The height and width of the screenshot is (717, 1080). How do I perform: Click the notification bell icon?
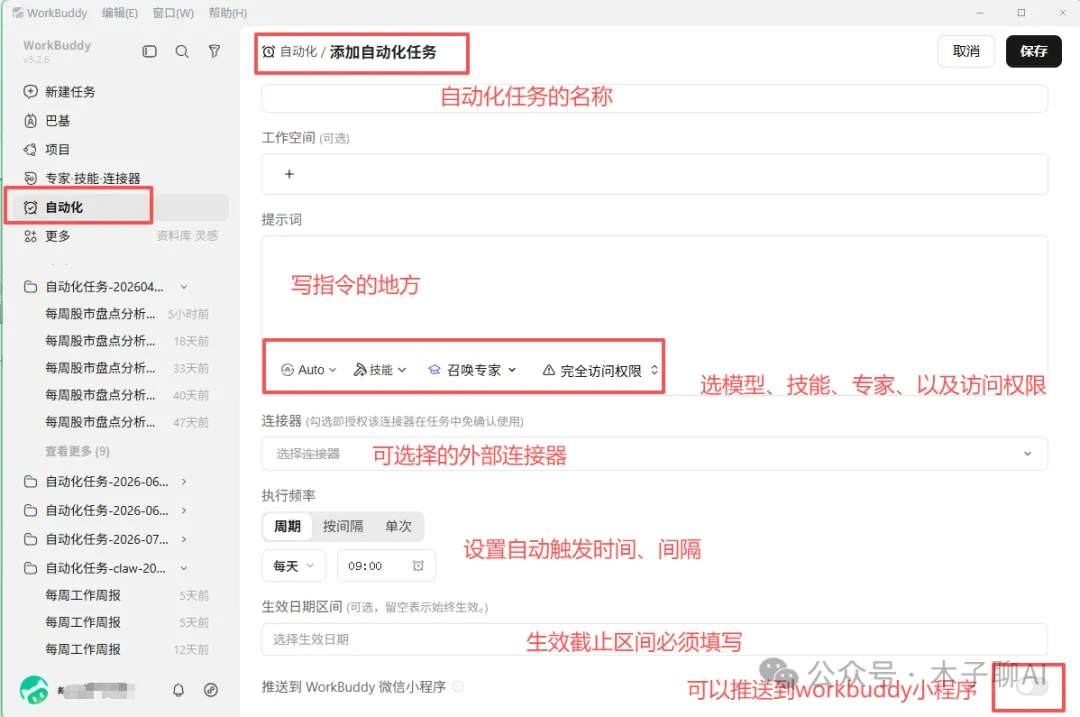pyautogui.click(x=178, y=689)
